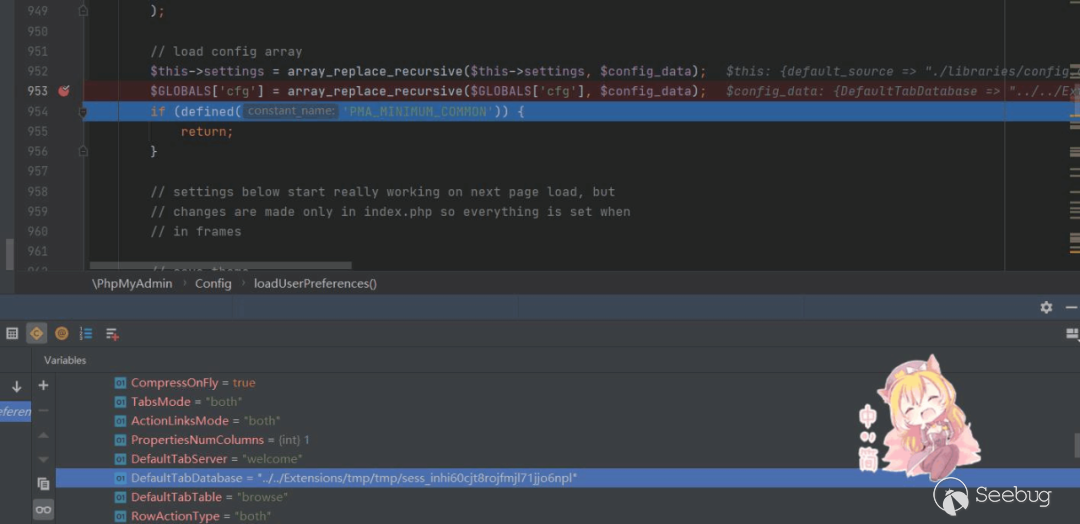
Task: Click the orange @ circle toolbar icon
Action: click(x=61, y=334)
